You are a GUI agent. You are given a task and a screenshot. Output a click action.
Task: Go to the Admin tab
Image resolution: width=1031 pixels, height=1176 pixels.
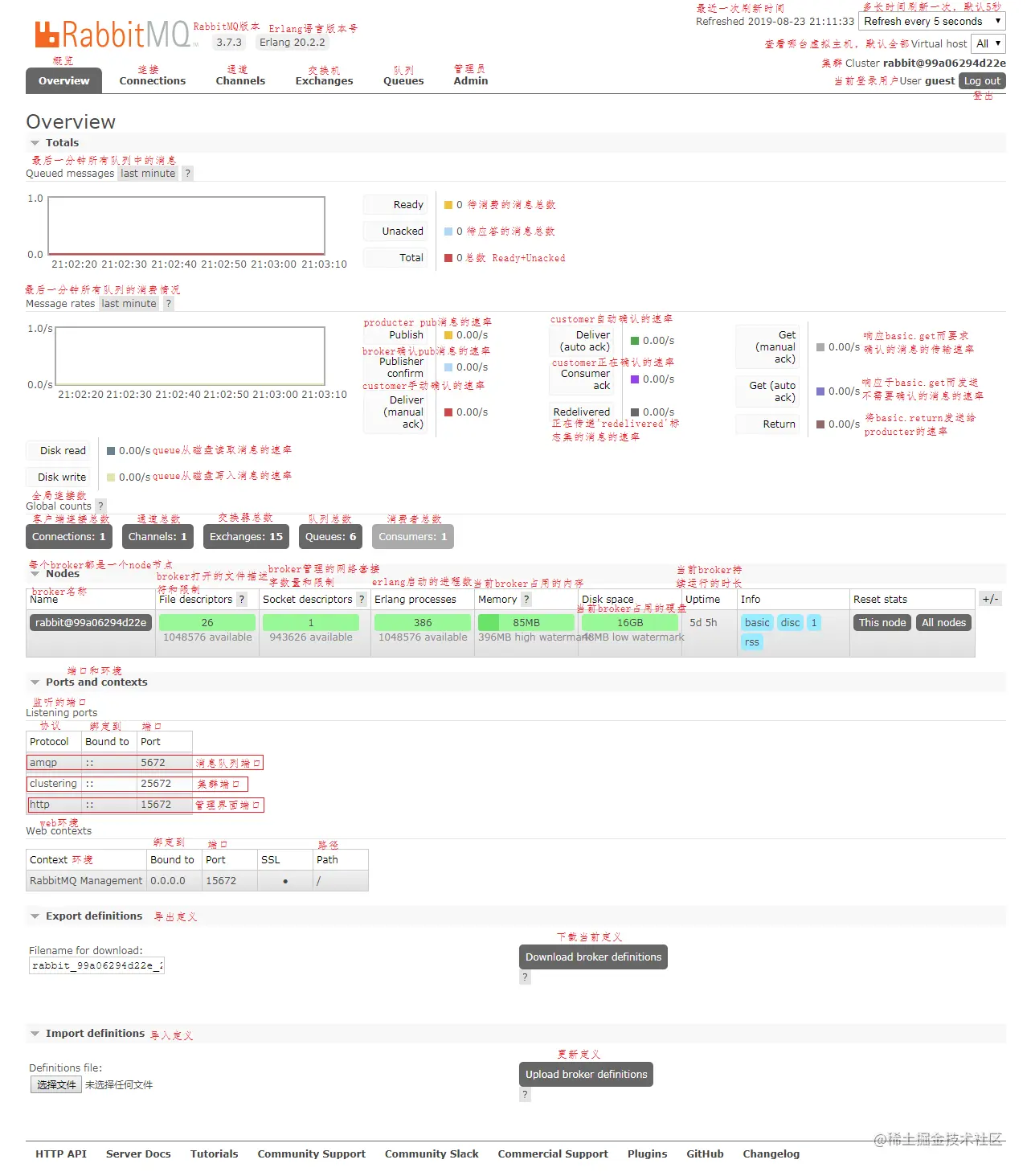[471, 81]
